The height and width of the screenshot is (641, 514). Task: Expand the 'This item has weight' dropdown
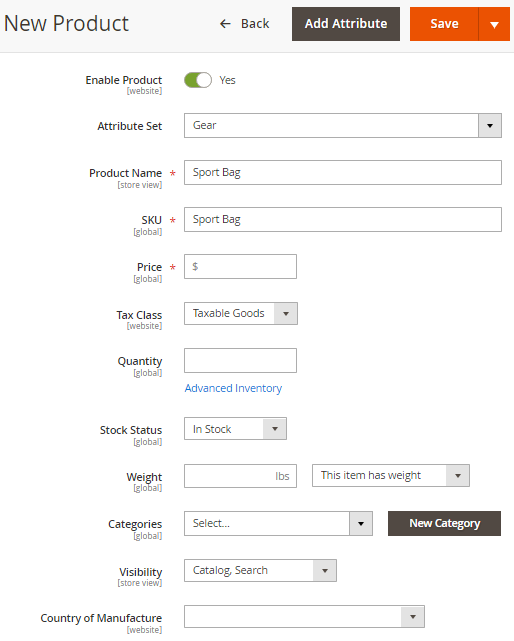point(391,475)
